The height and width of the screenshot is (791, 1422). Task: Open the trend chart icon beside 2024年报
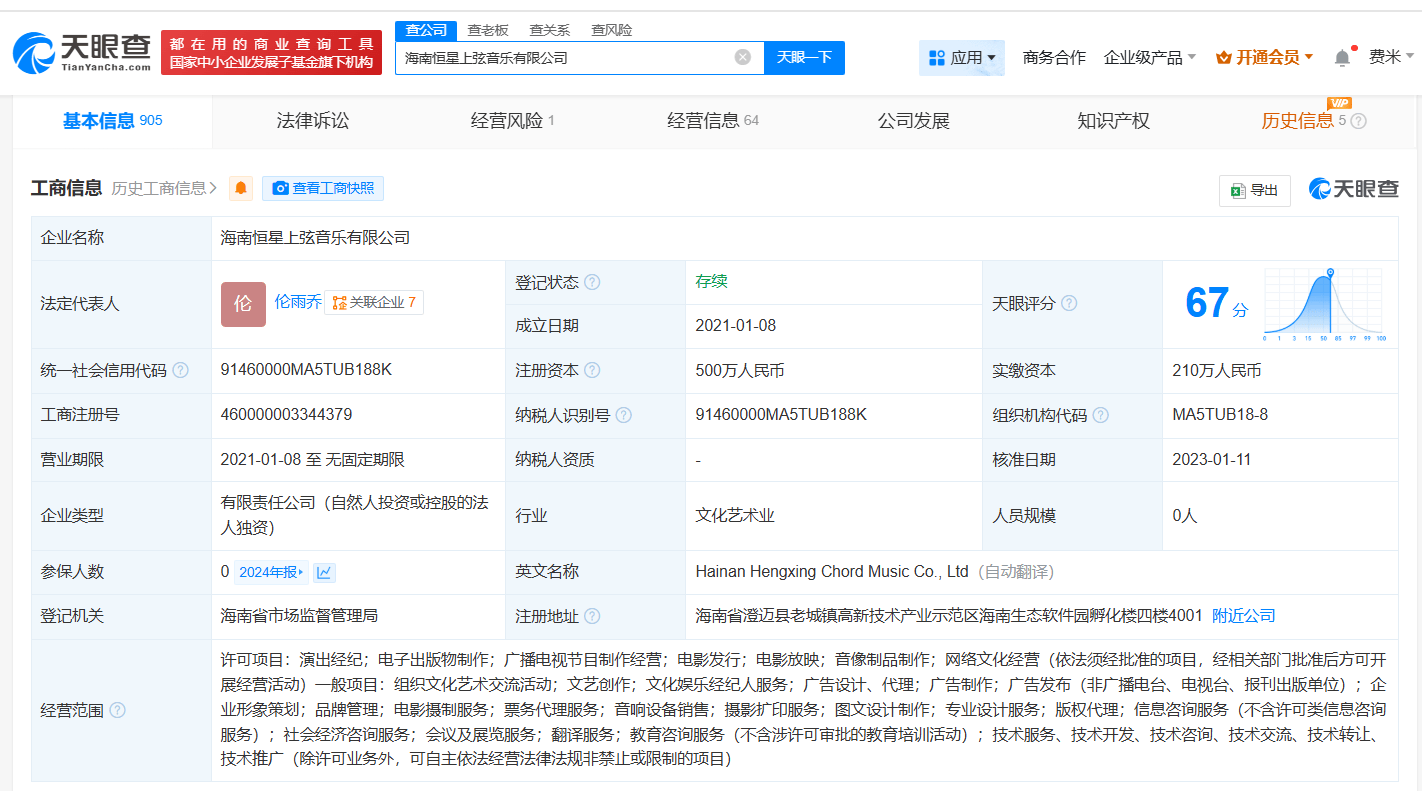[324, 572]
